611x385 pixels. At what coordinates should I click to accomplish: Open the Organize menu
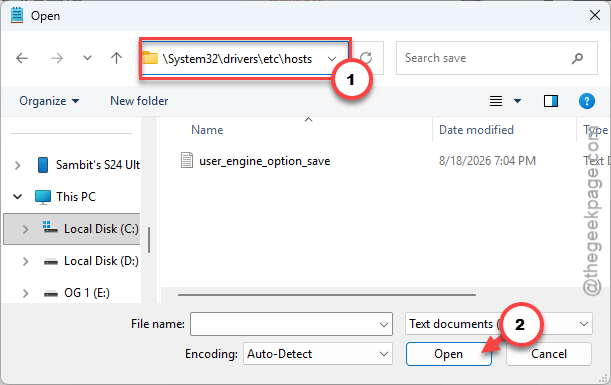(x=49, y=101)
